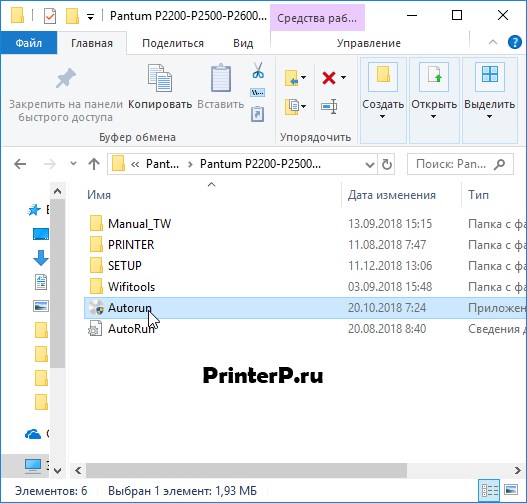Image resolution: width=527 pixels, height=503 pixels.
Task: Collapse the ribbon with chevron
Action: 493,43
